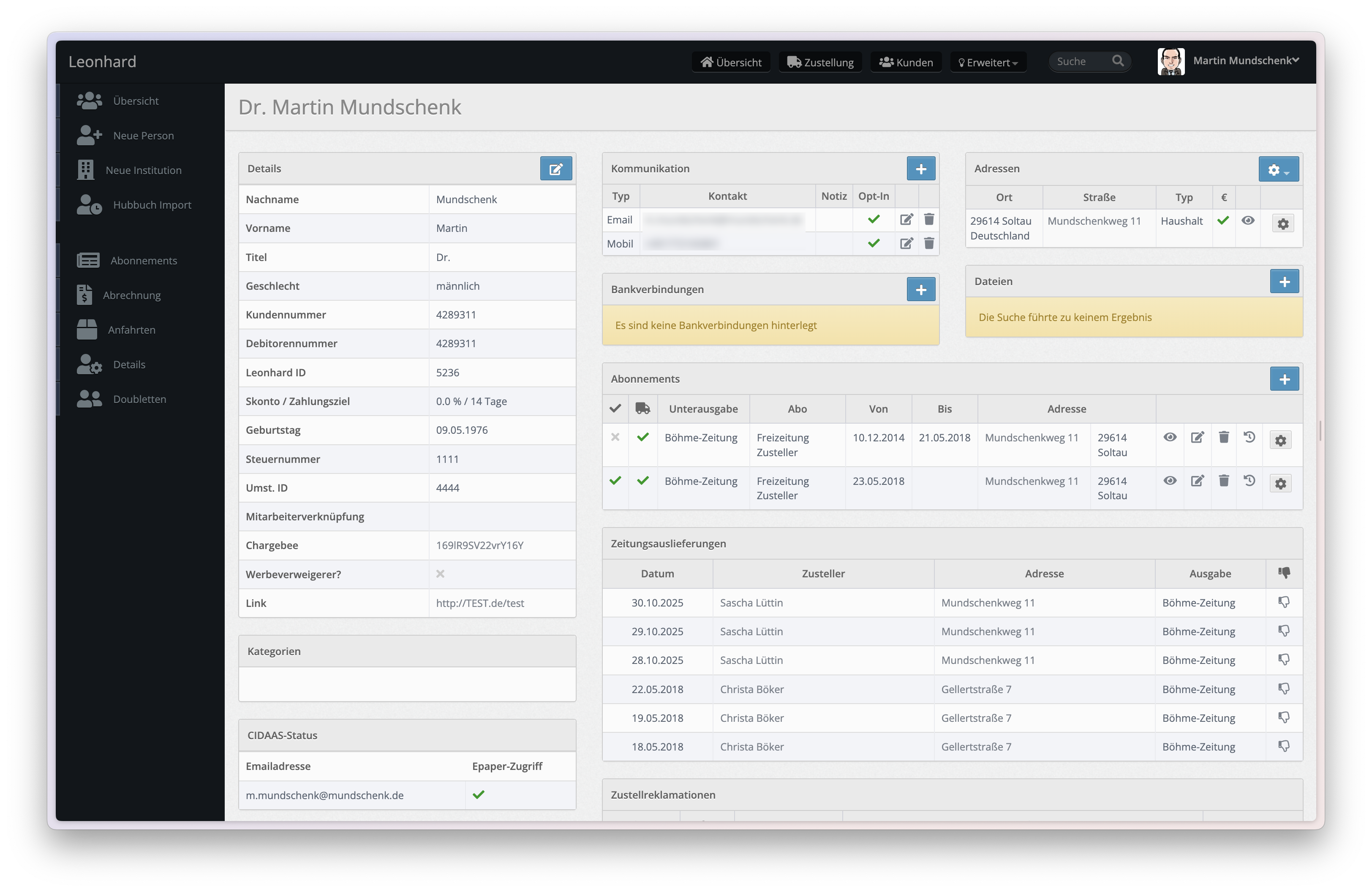1372x892 pixels.
Task: Go to Doubletten in sidebar menu
Action: point(139,399)
